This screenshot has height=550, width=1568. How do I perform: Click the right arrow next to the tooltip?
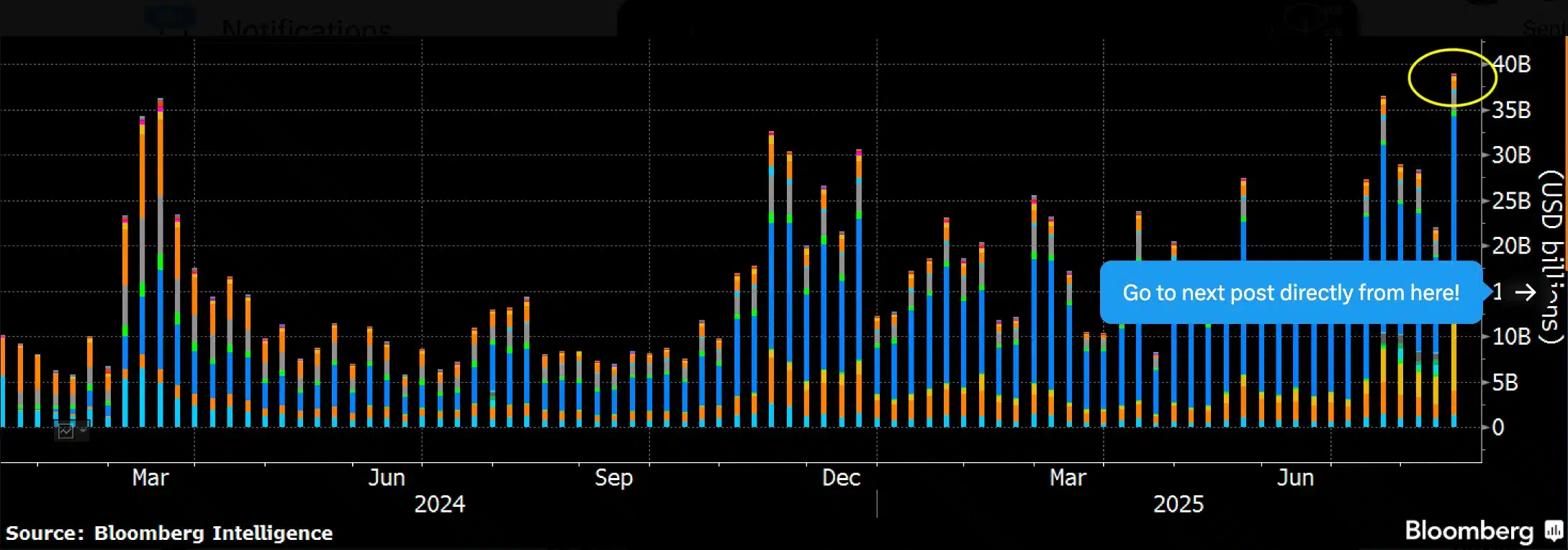[1525, 292]
